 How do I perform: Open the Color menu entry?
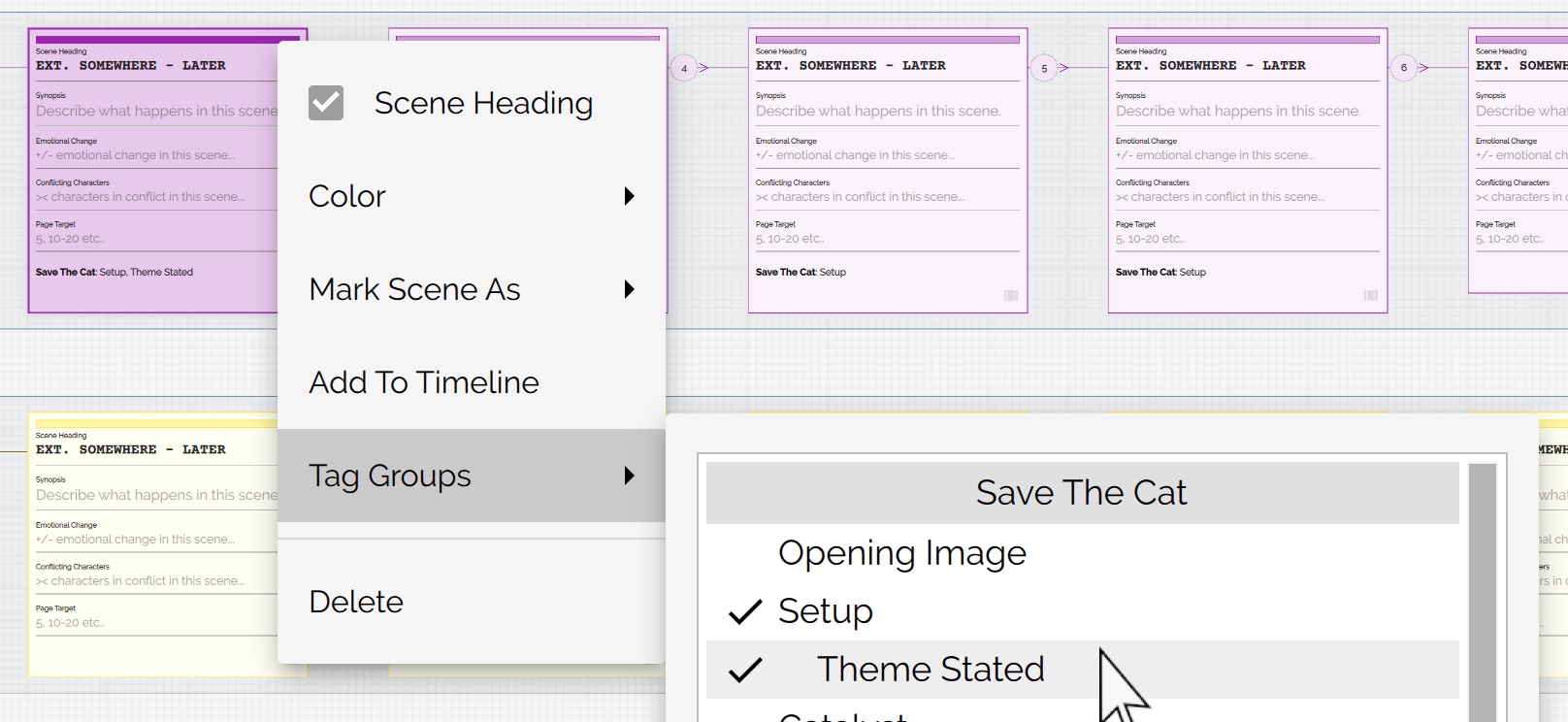click(x=472, y=196)
